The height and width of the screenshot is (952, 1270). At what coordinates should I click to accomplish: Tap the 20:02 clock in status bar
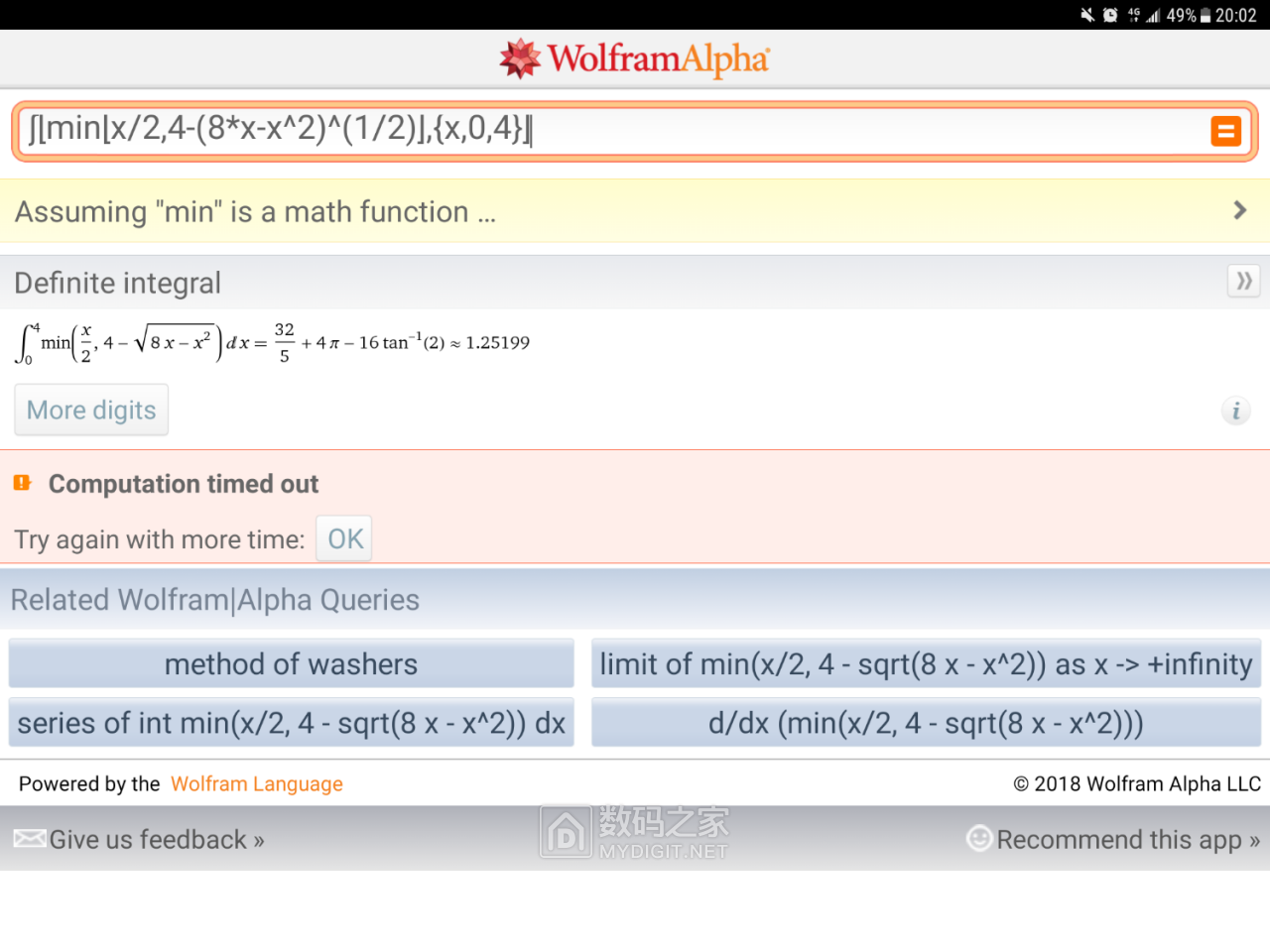tap(1236, 15)
